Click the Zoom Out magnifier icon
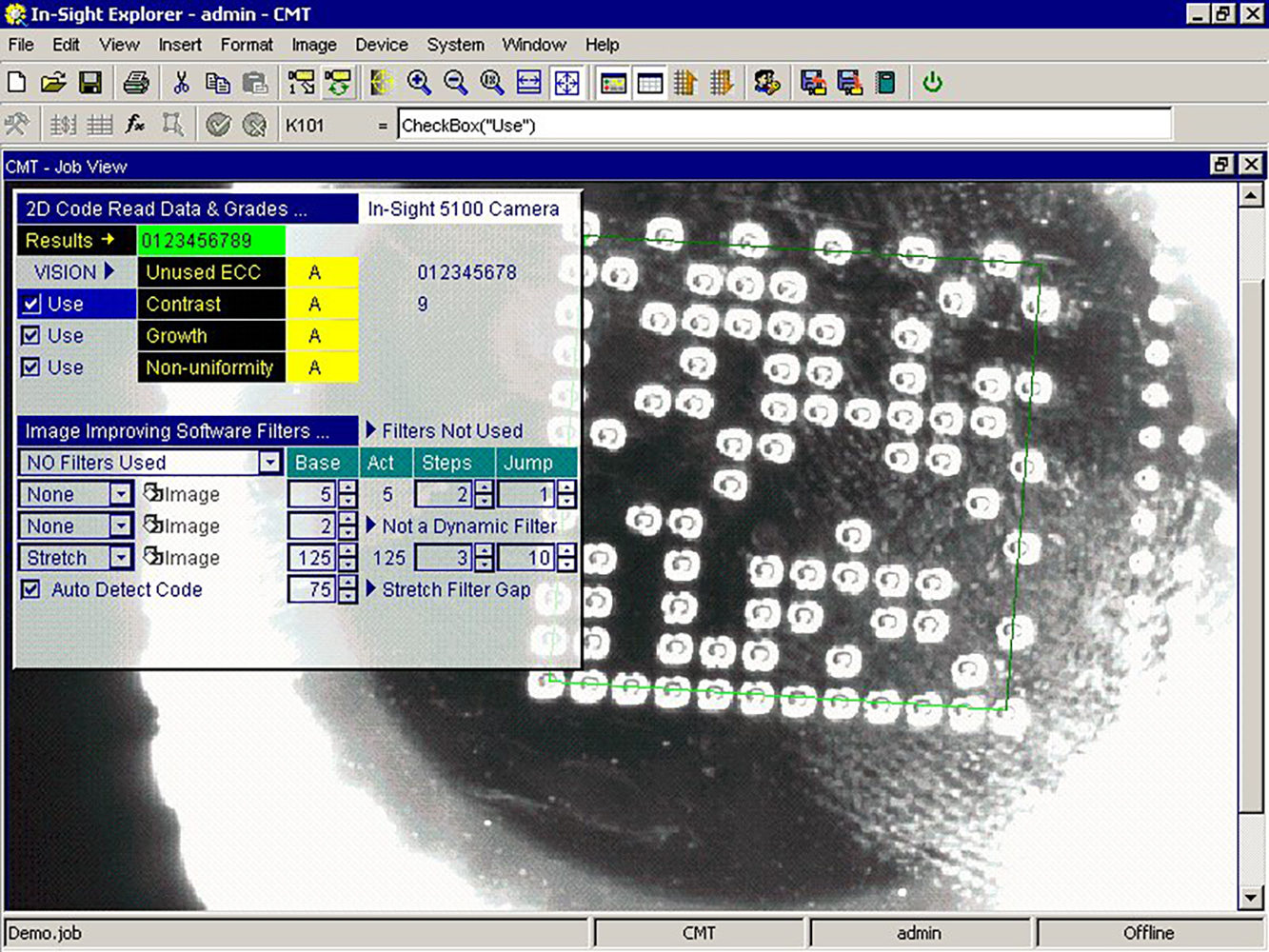 [x=456, y=83]
